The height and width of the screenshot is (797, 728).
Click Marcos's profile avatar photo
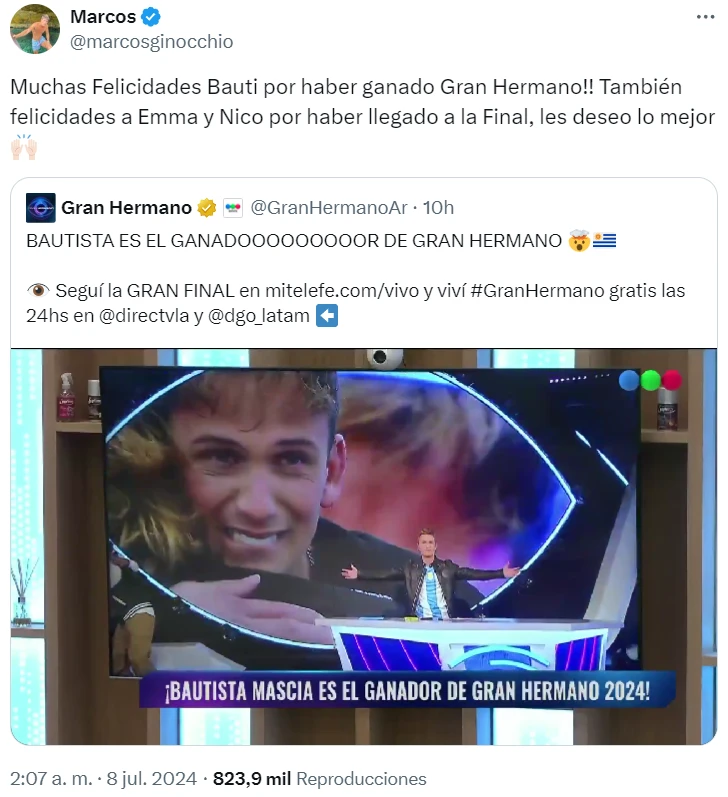(x=35, y=29)
